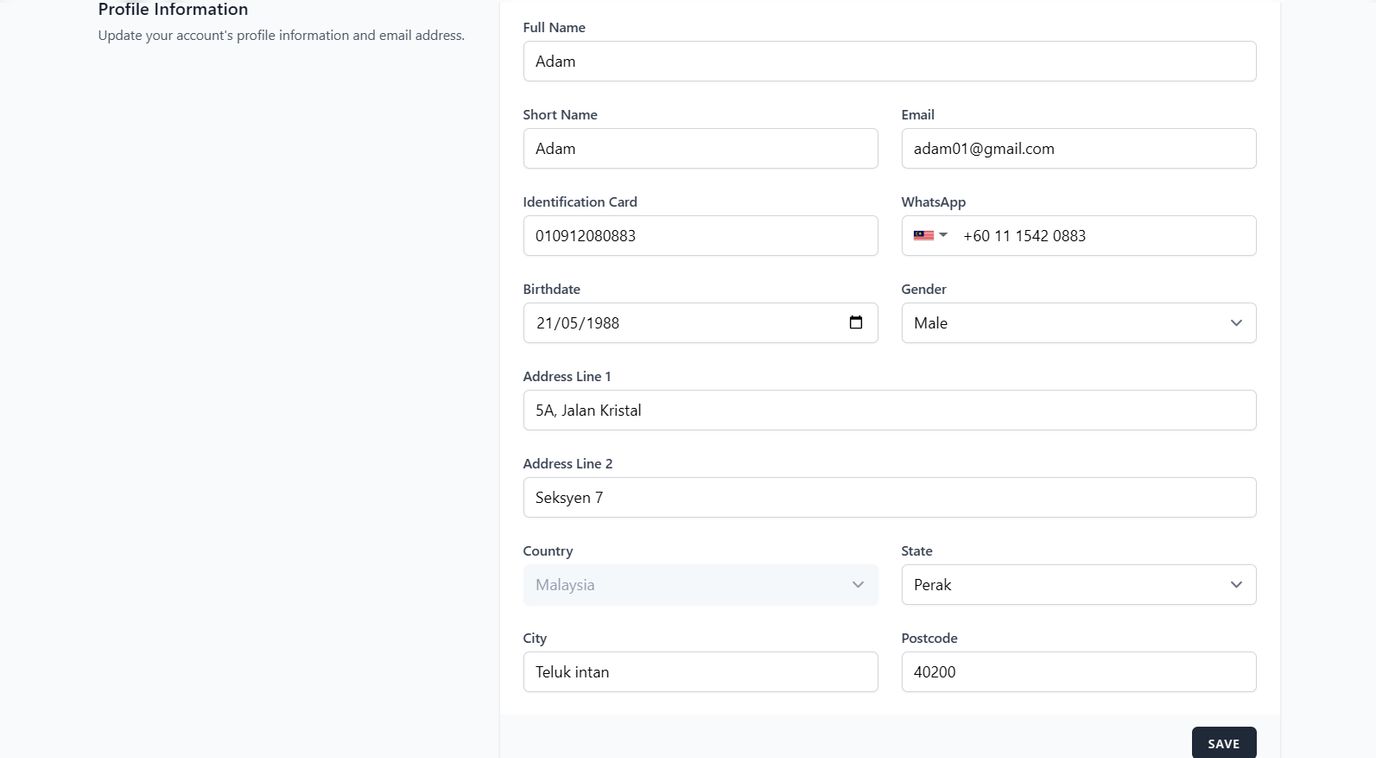Select the month portion of Birthdate
1376x758 pixels.
570,323
